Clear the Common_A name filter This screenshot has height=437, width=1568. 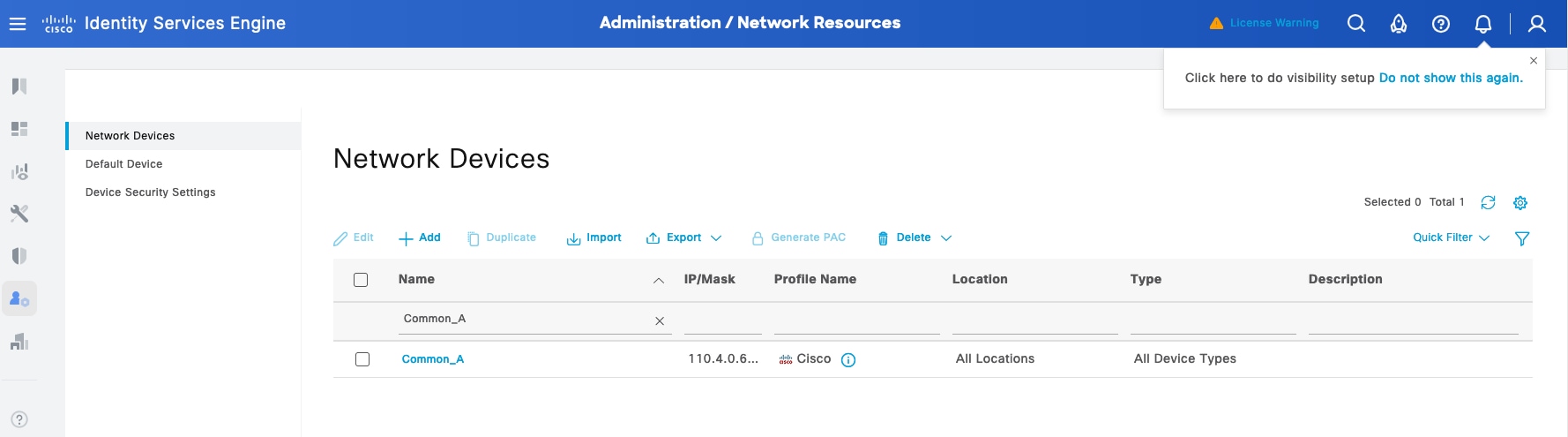pos(660,321)
